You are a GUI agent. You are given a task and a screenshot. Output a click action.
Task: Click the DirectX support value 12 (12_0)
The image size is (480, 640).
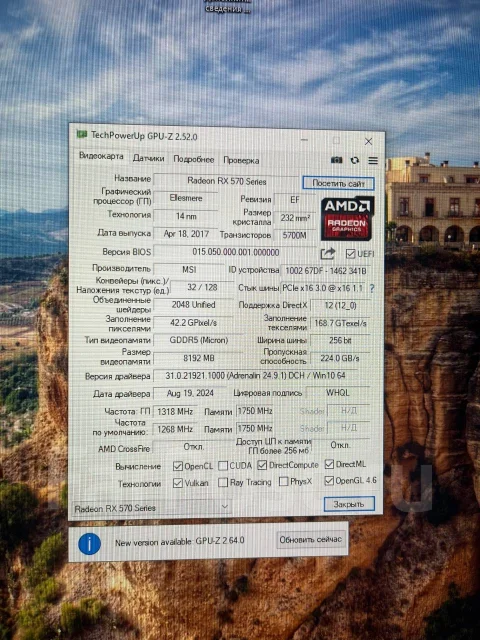click(x=340, y=305)
